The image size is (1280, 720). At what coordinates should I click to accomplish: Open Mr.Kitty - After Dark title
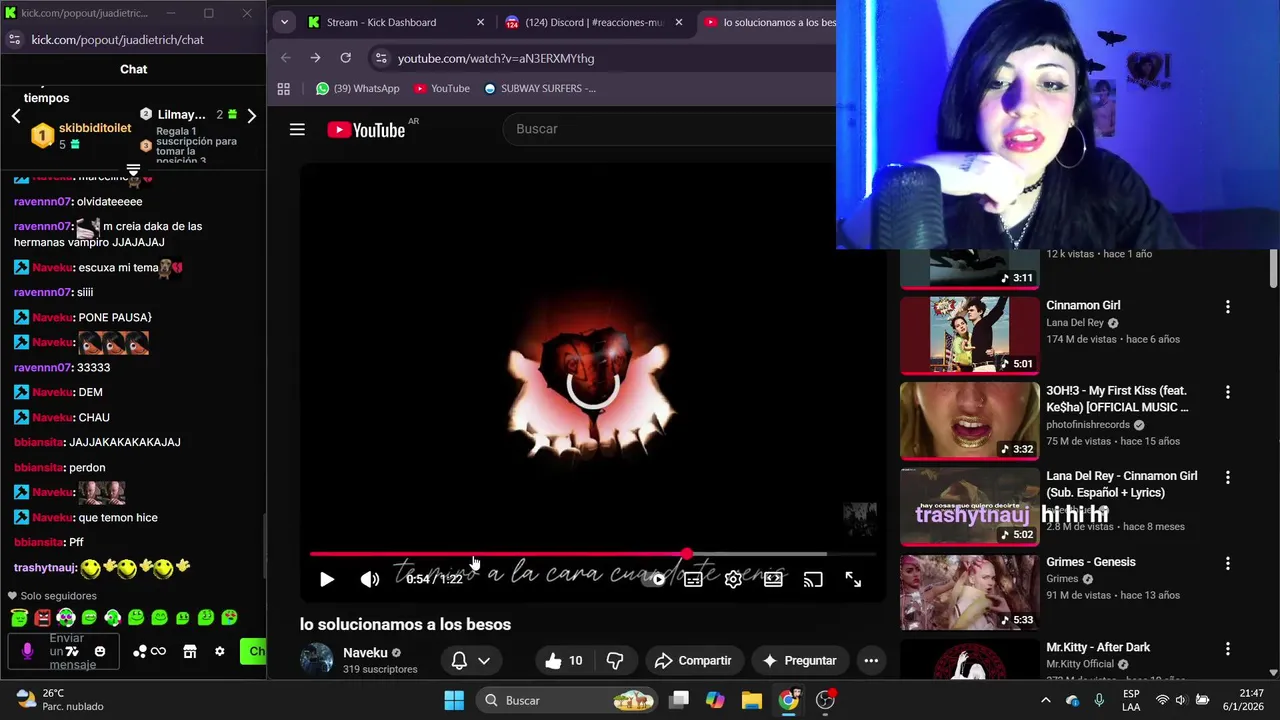pyautogui.click(x=1098, y=647)
